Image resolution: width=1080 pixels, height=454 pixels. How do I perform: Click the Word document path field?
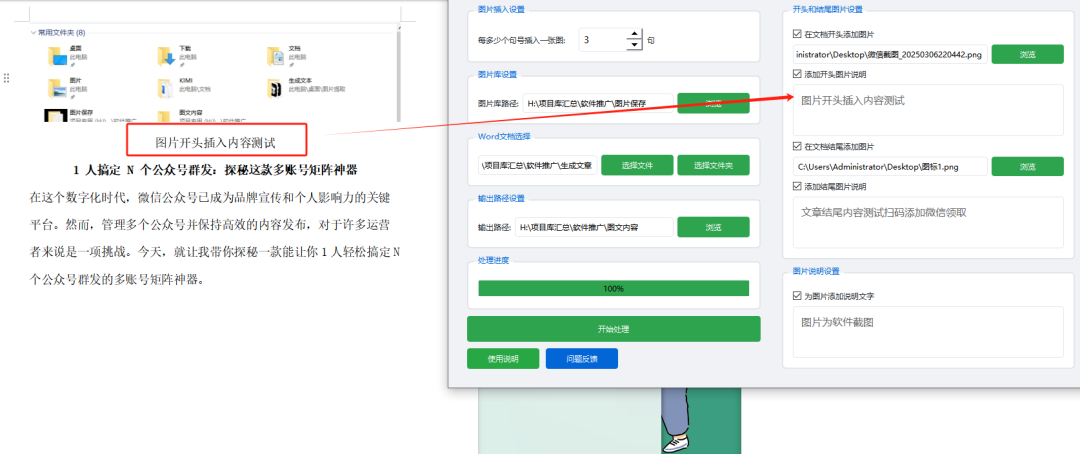(x=538, y=165)
